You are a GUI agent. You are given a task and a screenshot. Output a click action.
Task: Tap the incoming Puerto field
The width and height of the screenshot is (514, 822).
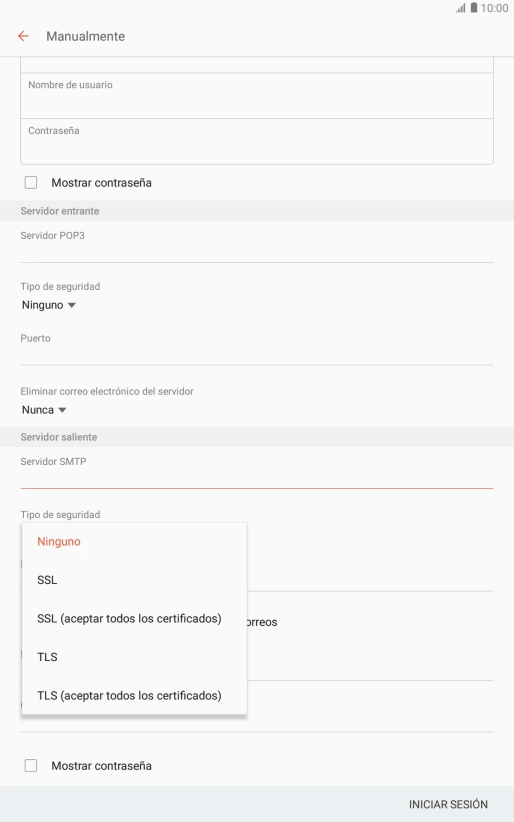click(x=257, y=348)
